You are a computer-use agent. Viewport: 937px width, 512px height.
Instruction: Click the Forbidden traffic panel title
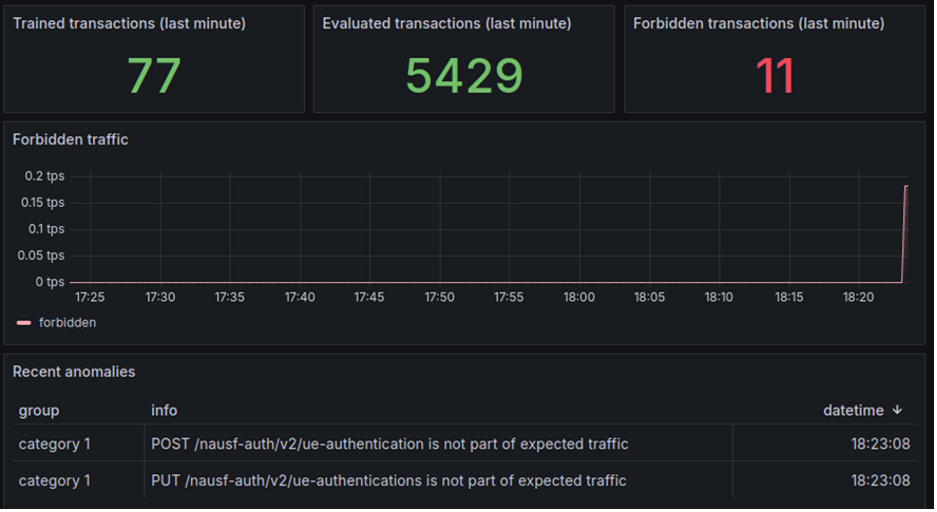[x=70, y=140]
